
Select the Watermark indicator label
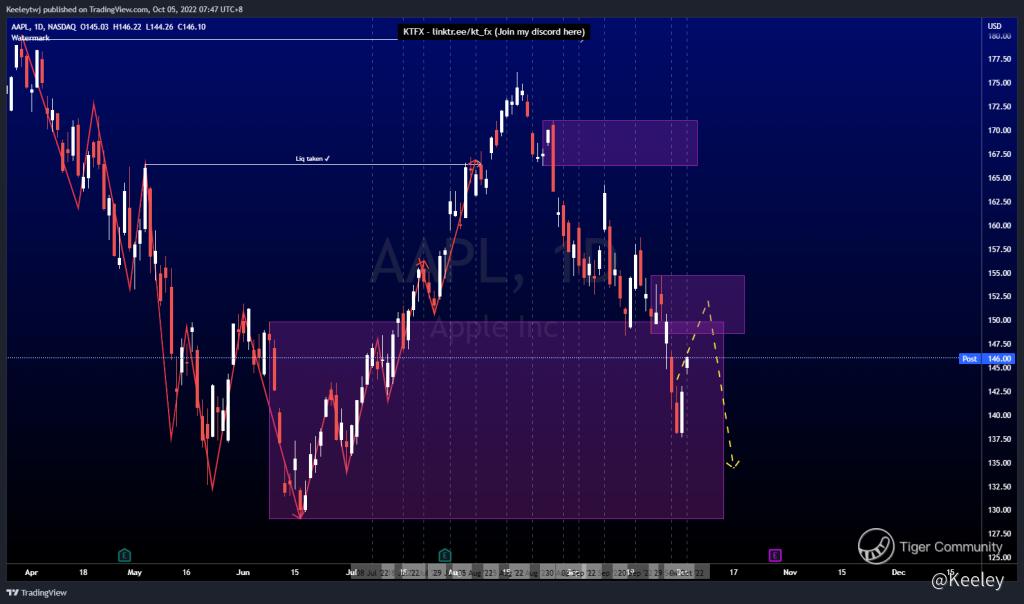31,38
